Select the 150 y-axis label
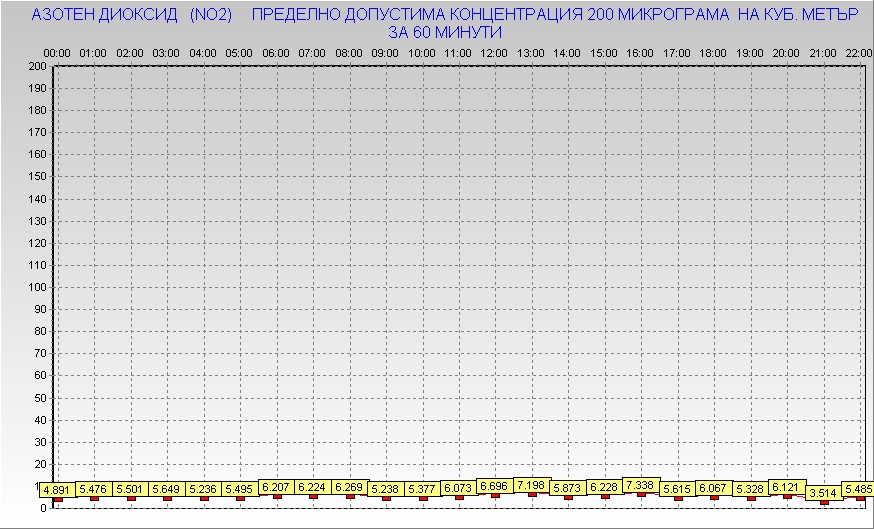This screenshot has height=529, width=874. coord(38,177)
